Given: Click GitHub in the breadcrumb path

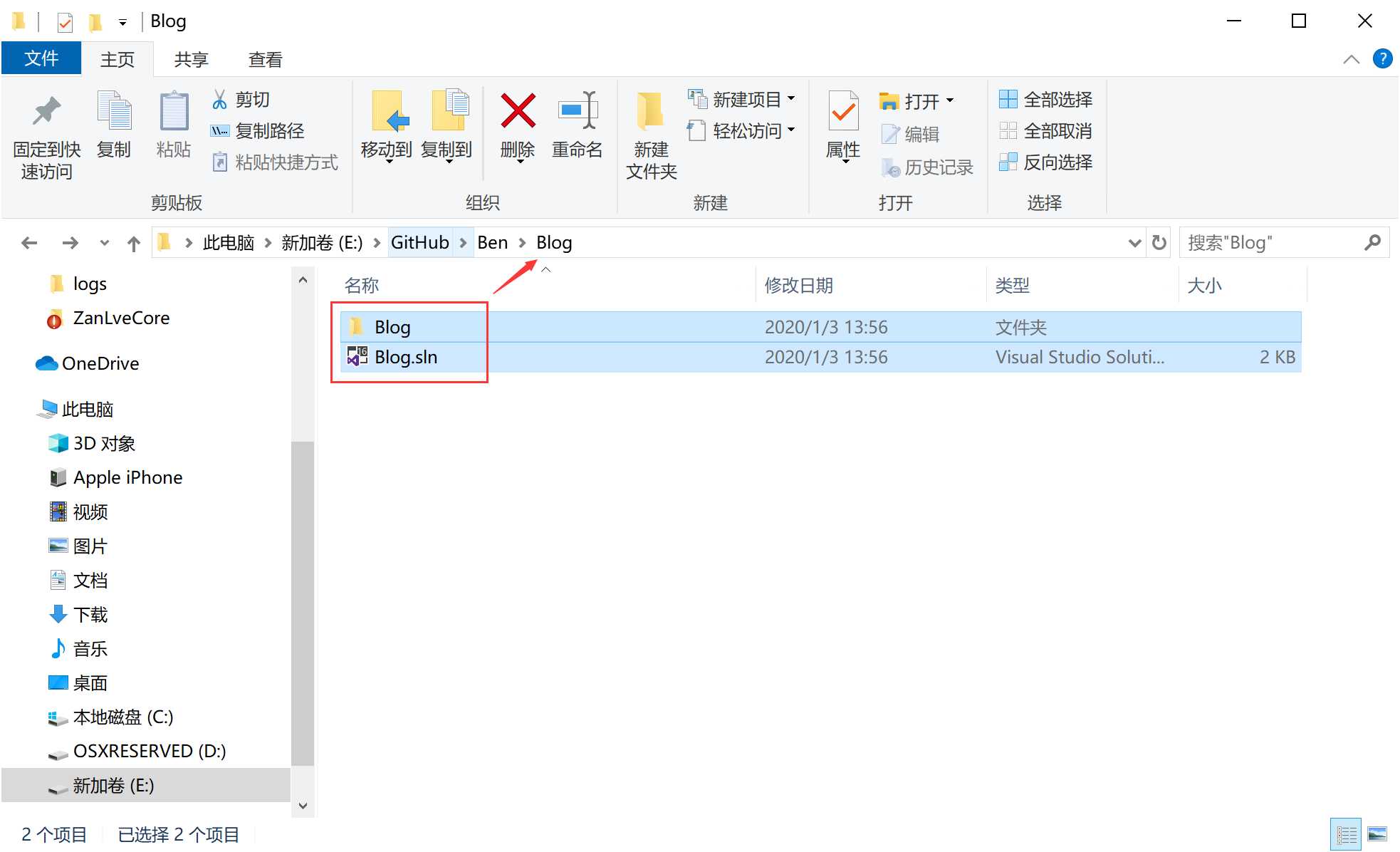Looking at the screenshot, I should point(419,243).
